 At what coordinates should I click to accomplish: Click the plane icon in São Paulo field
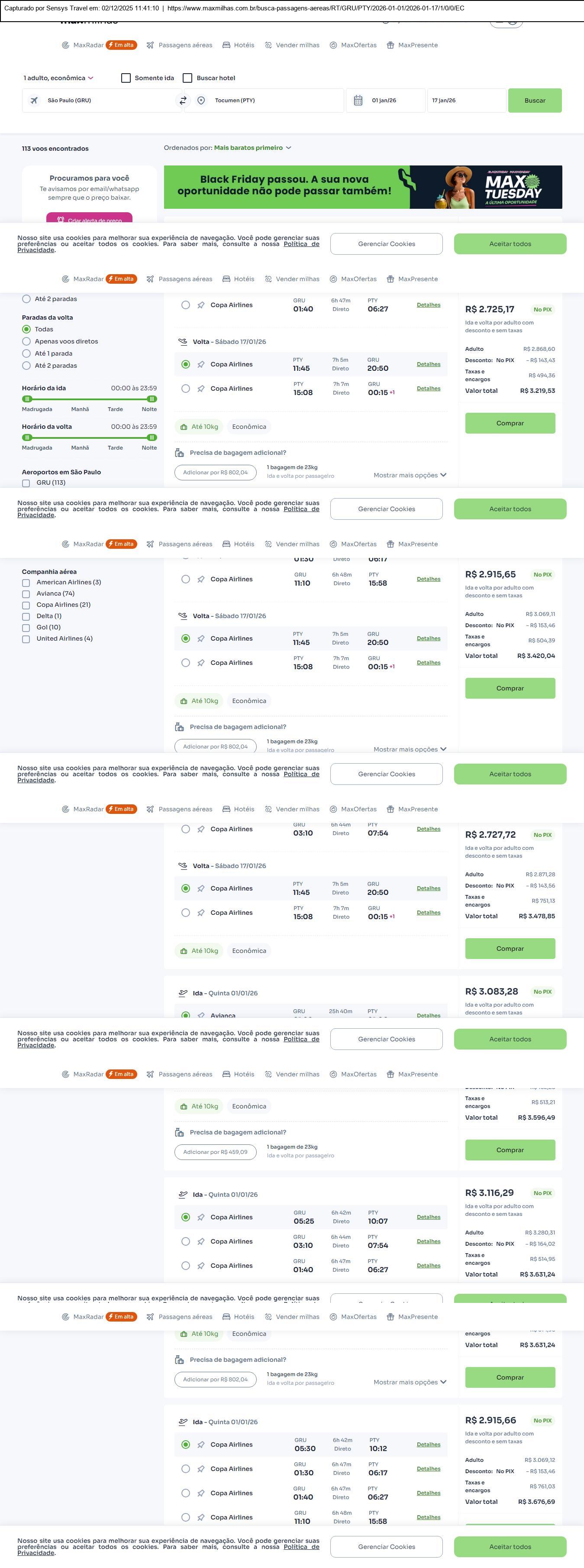34,100
